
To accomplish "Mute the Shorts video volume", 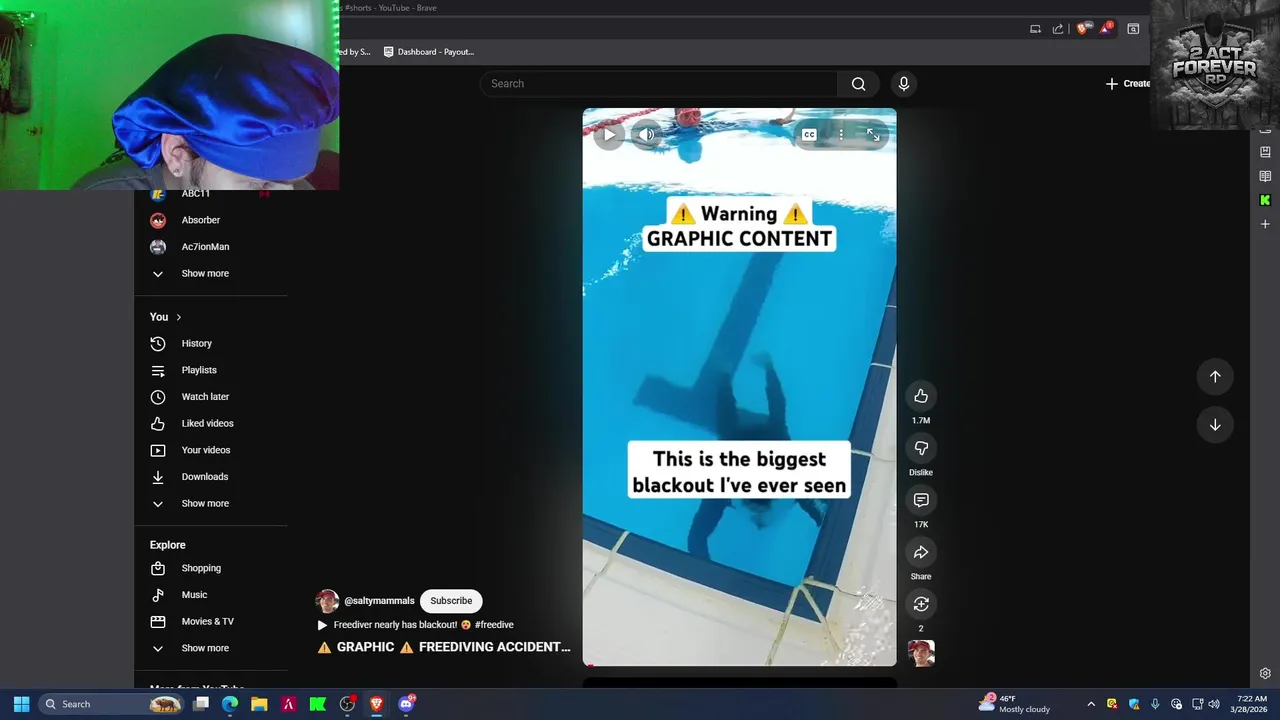I will (647, 135).
